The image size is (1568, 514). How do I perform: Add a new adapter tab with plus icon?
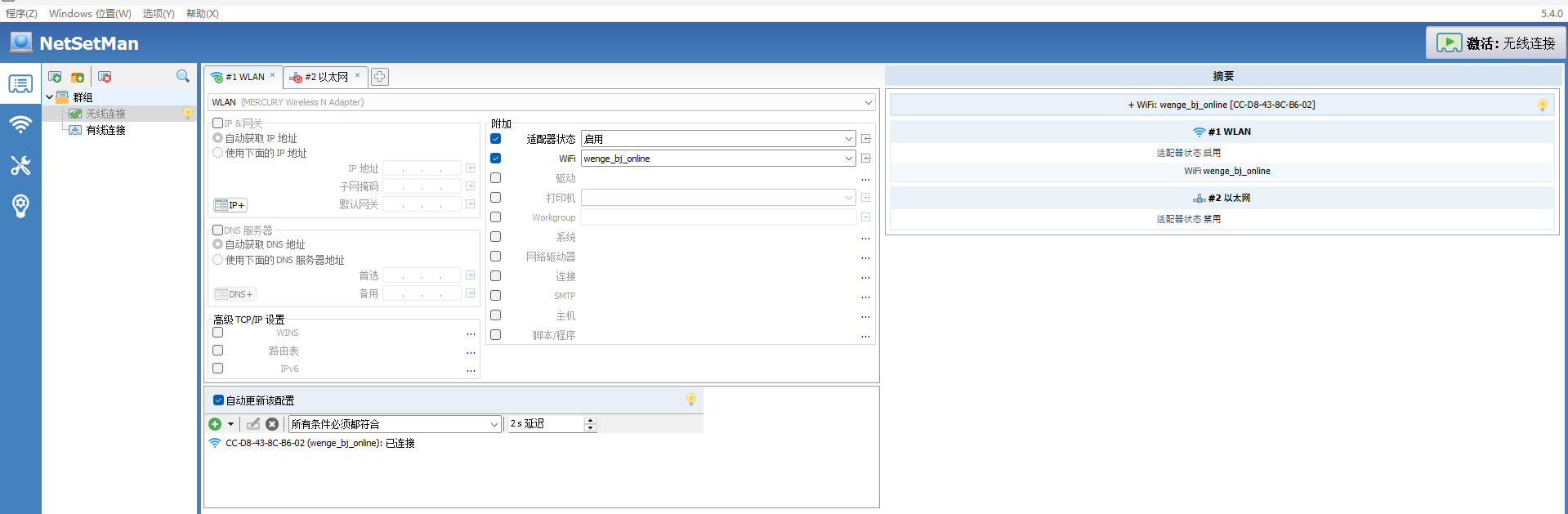click(380, 77)
